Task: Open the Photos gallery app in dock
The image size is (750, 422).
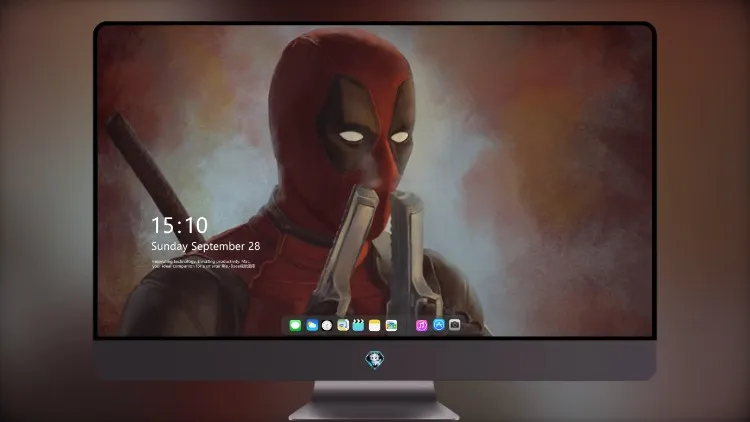Action: [x=391, y=325]
